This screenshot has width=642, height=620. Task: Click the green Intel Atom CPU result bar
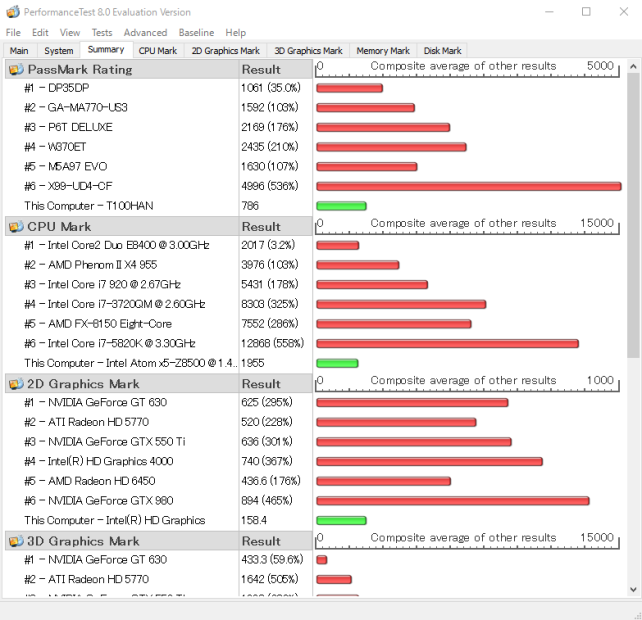pos(337,363)
